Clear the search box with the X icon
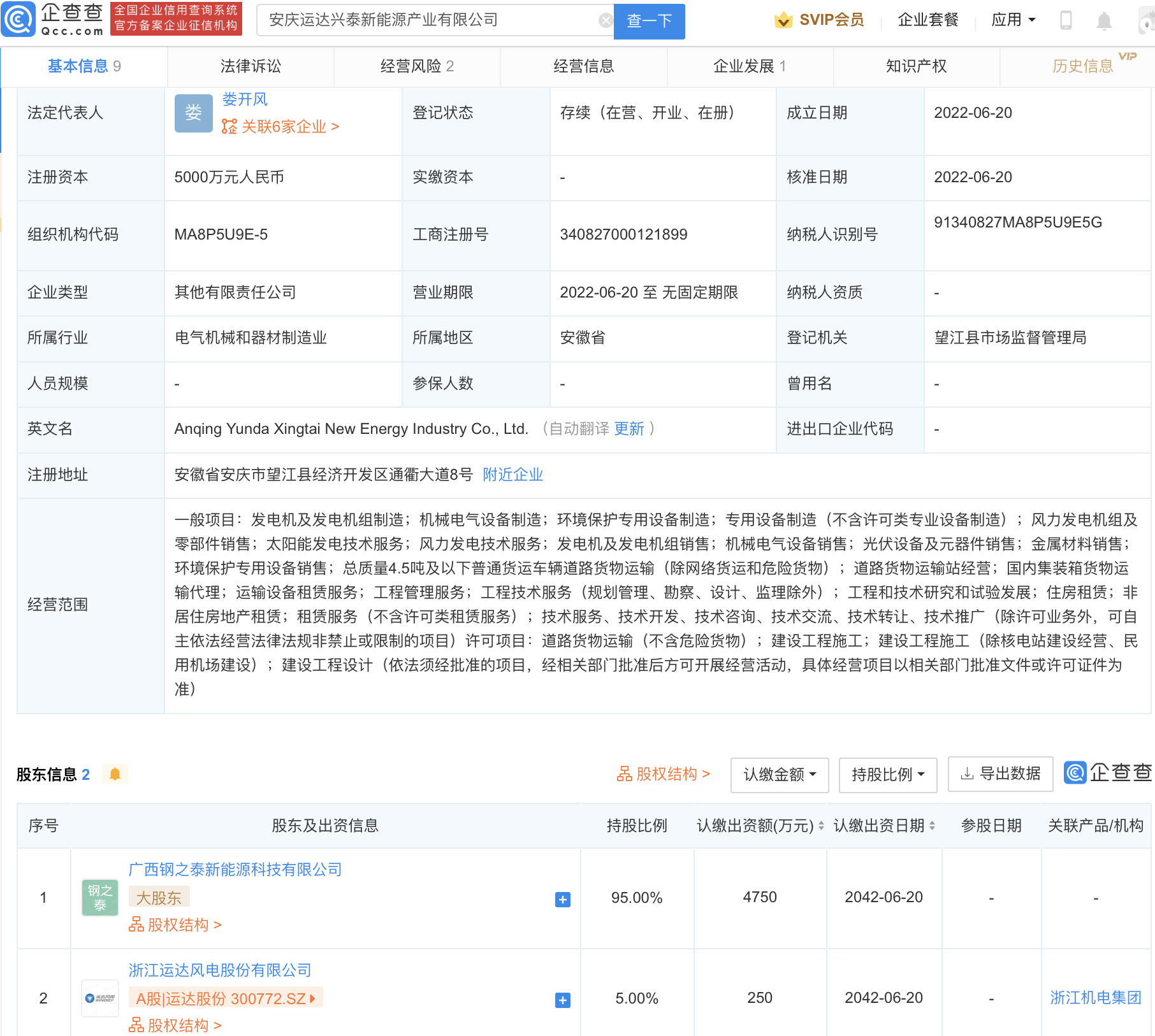 pos(606,20)
